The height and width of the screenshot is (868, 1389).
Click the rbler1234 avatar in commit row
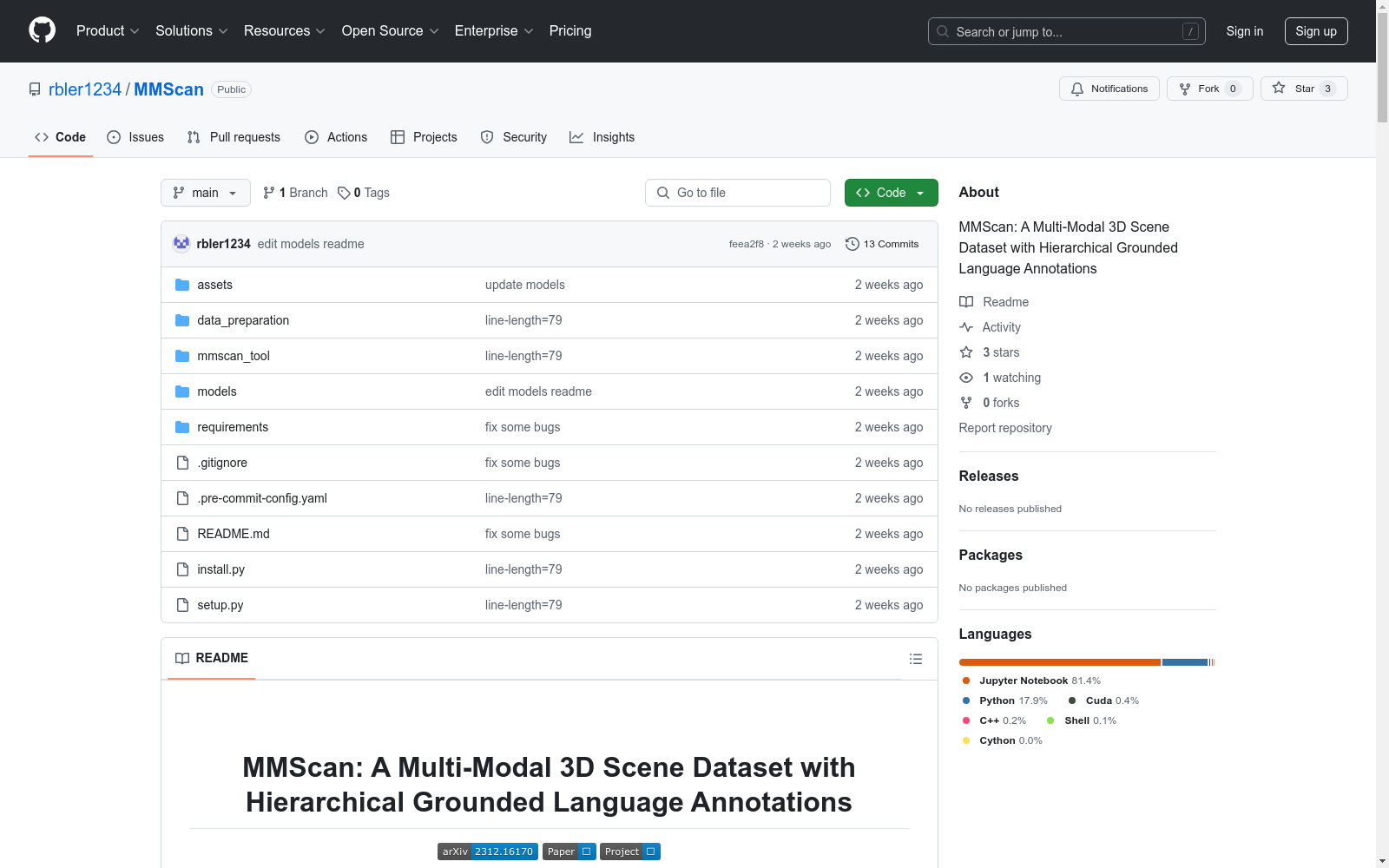(x=181, y=244)
